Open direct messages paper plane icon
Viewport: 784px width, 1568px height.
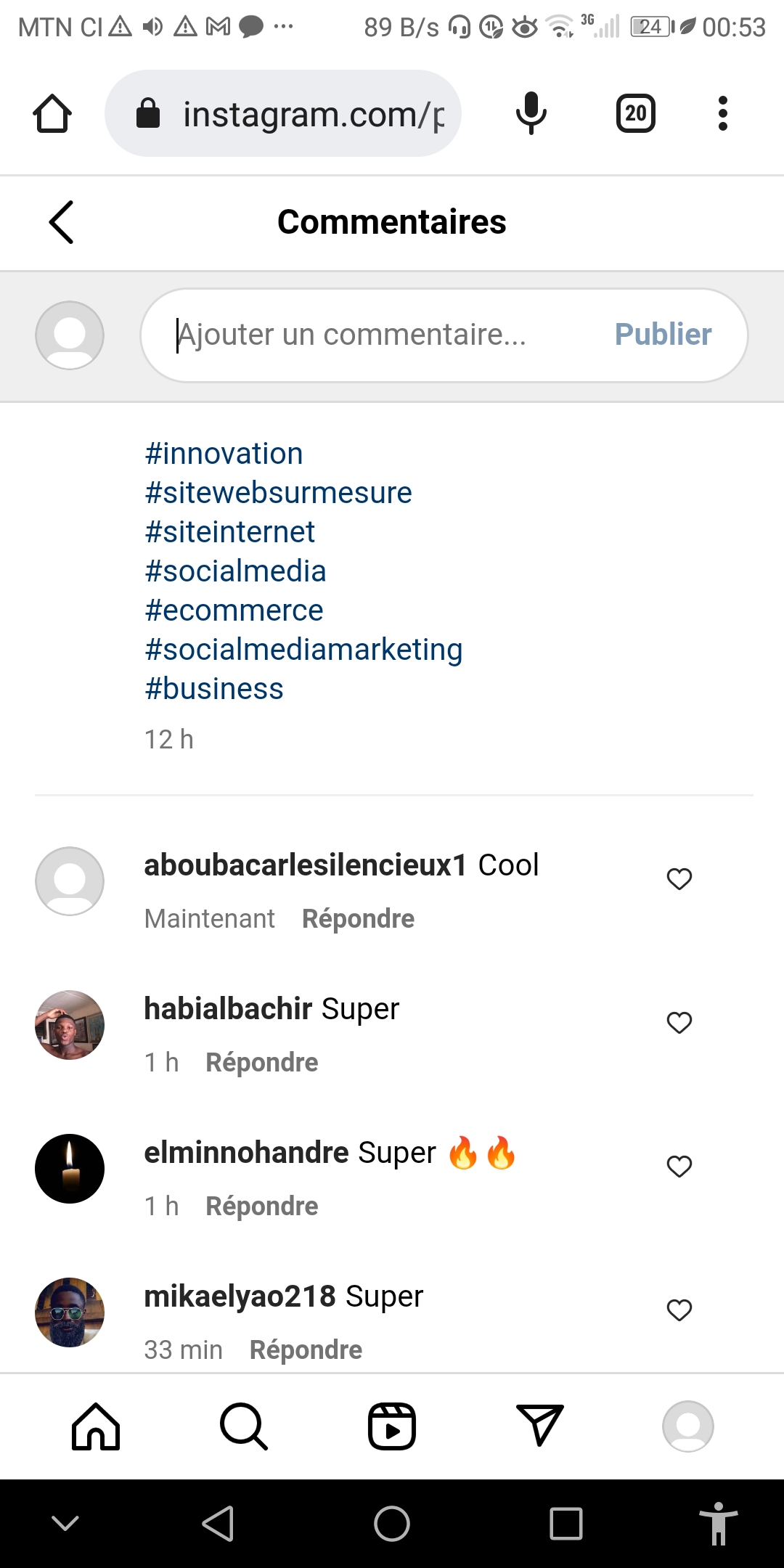[x=539, y=1425]
